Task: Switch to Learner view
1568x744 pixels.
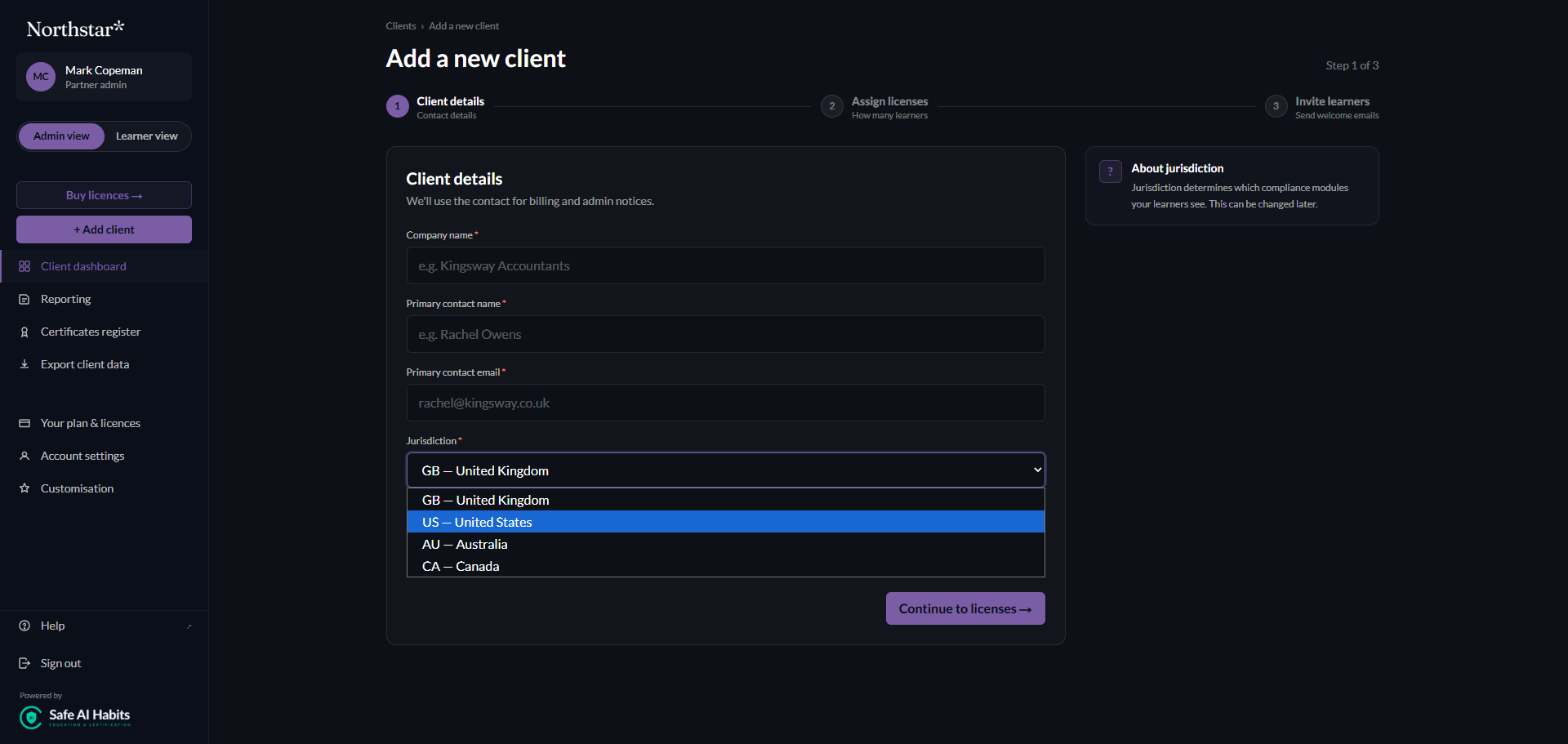Action: [x=146, y=136]
